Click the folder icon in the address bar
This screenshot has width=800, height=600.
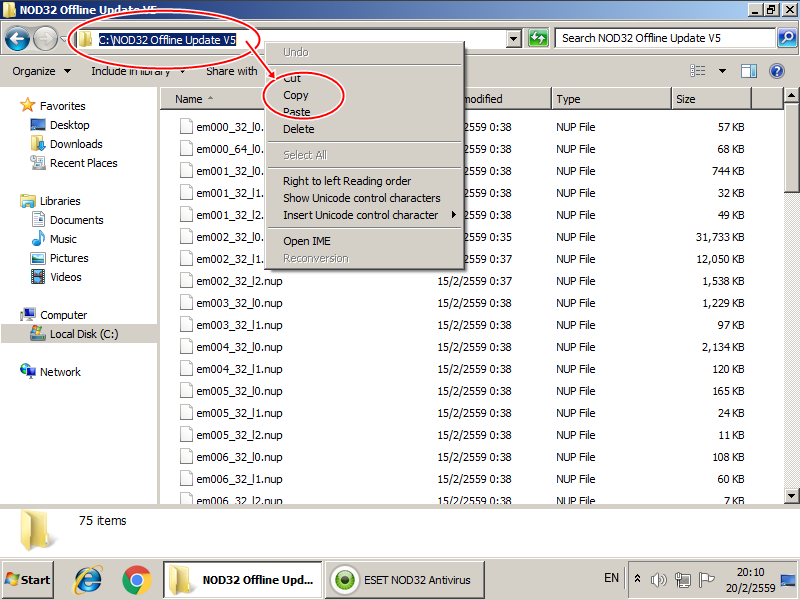(85, 39)
